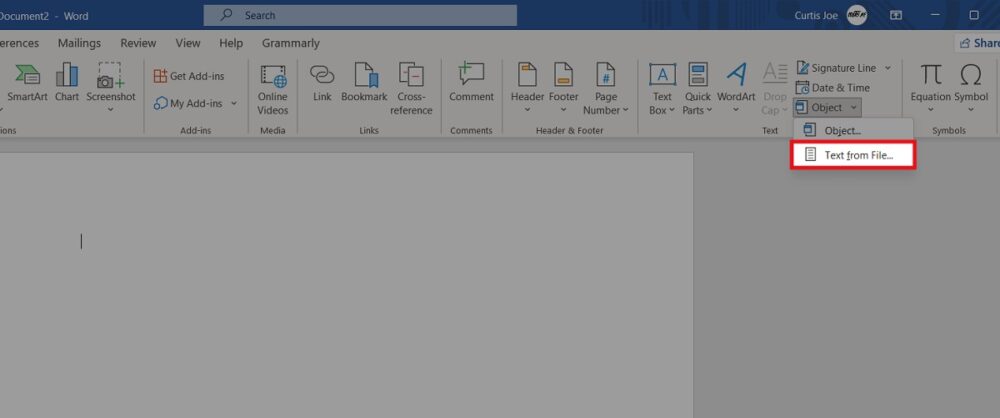Switch to the Mailings tab
This screenshot has height=418, width=1000.
(x=79, y=43)
